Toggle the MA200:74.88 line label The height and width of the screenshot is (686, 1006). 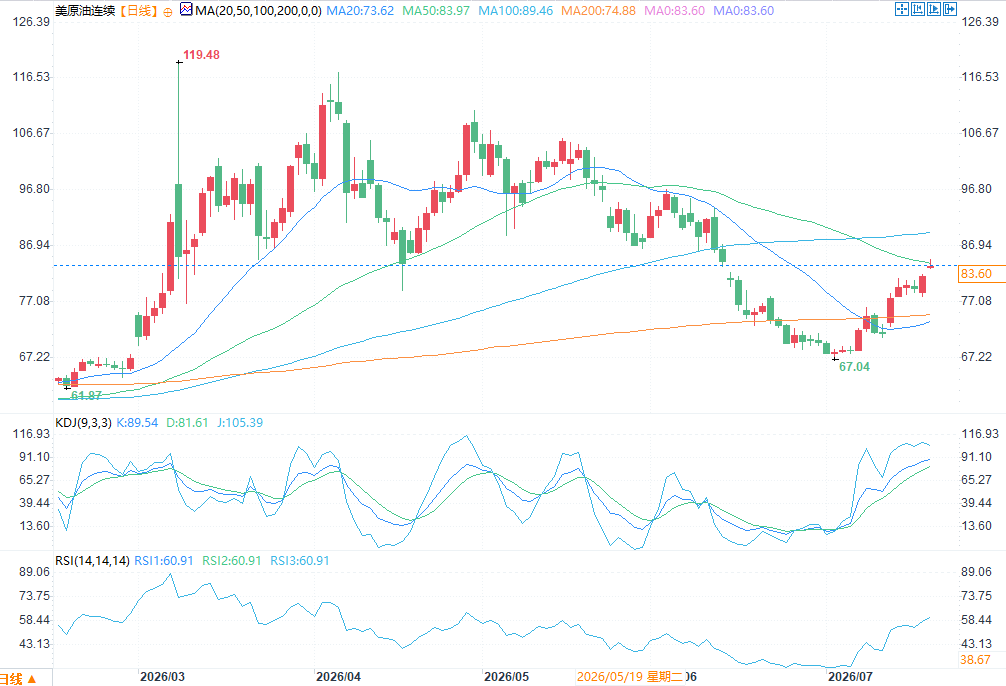598,11
